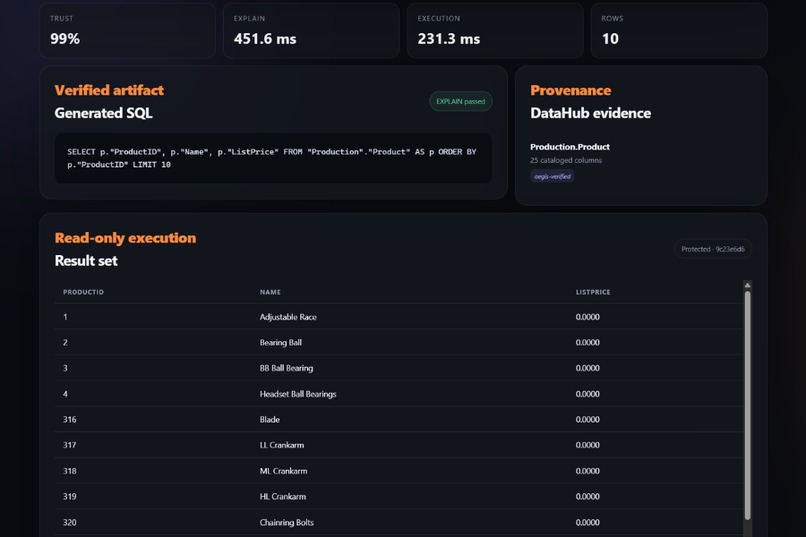This screenshot has width=806, height=537.
Task: Click the EXECUTION 231.3 ms value
Action: click(448, 39)
